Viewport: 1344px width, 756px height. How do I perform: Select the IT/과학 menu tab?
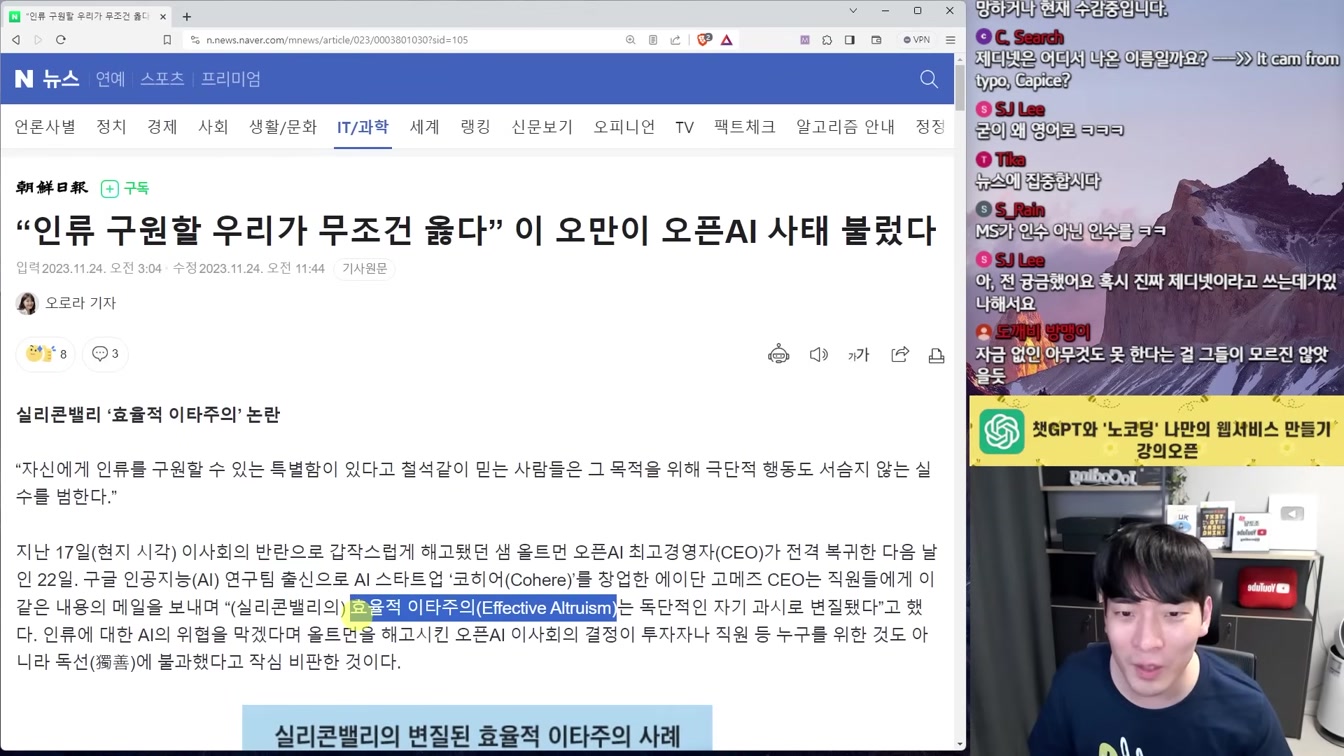pyautogui.click(x=363, y=127)
